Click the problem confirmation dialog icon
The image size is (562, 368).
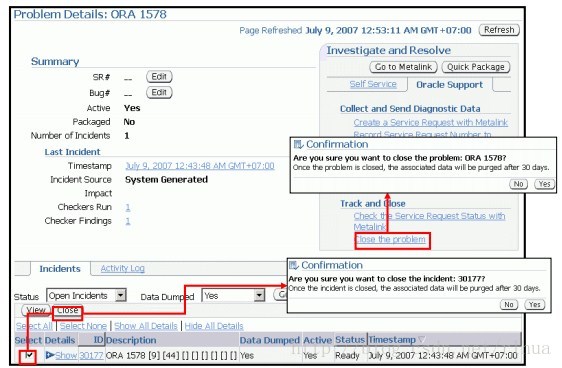pyautogui.click(x=298, y=144)
